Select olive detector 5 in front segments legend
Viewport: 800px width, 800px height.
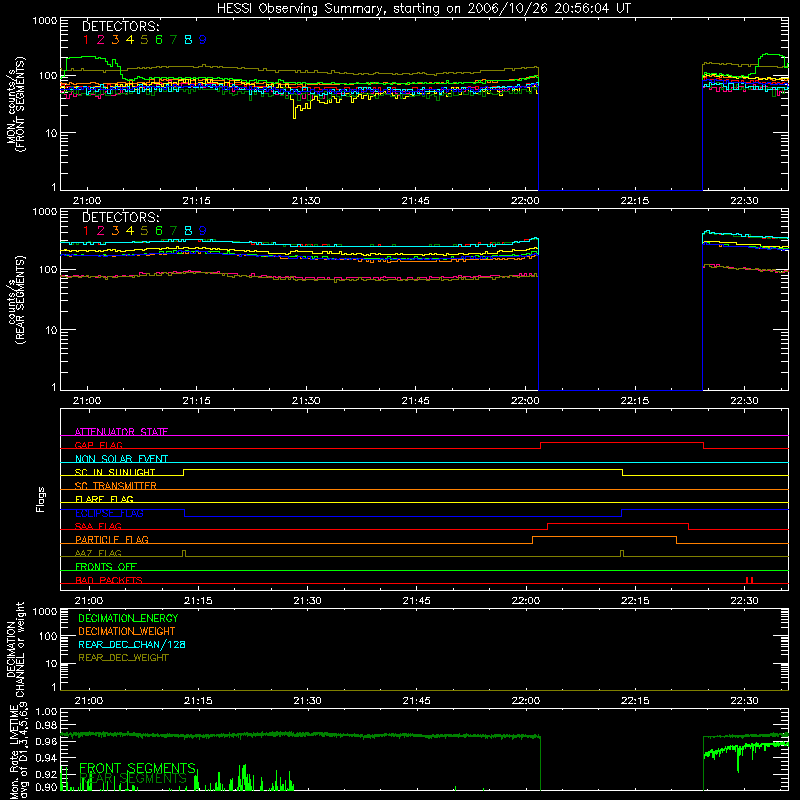pos(144,39)
